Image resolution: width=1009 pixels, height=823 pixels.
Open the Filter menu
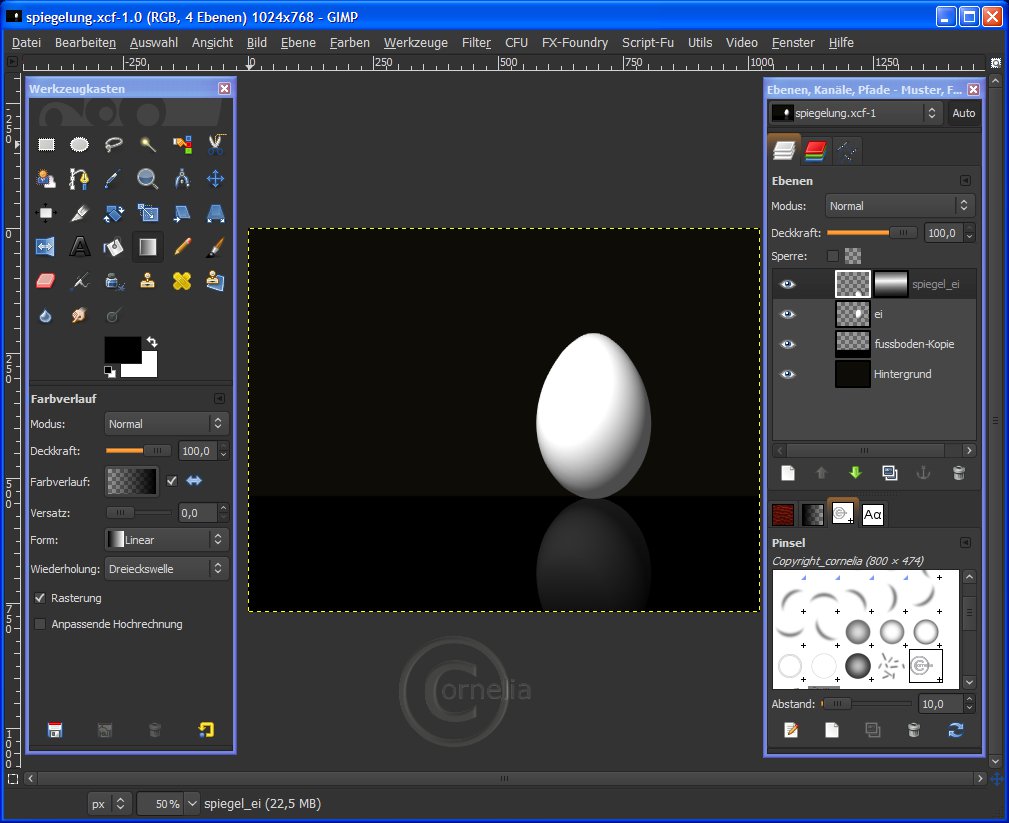[476, 43]
